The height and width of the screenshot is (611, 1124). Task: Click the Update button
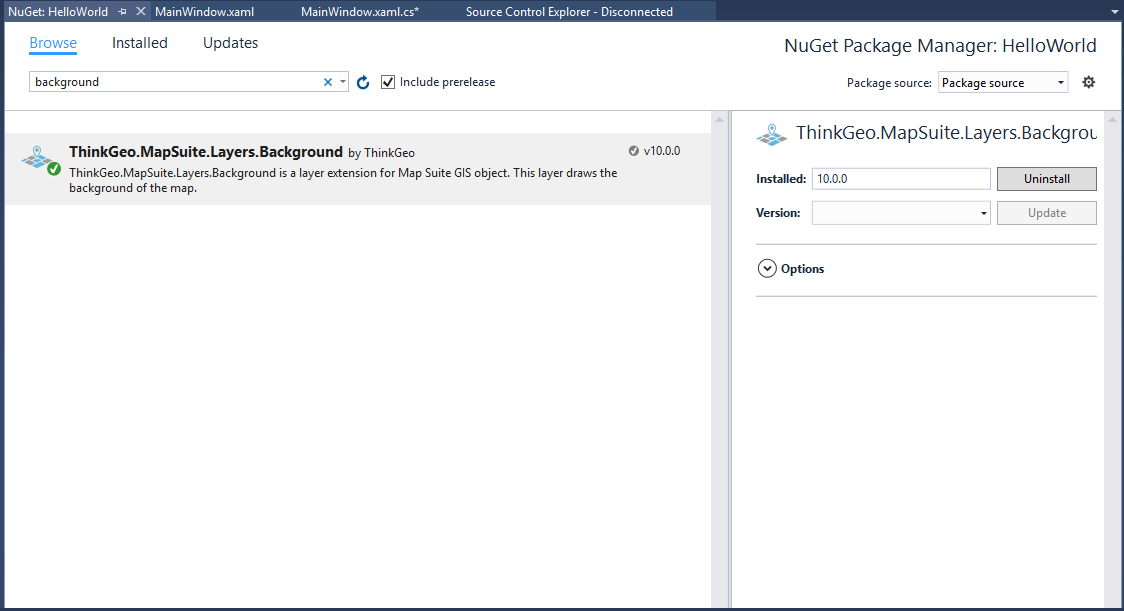click(x=1047, y=213)
